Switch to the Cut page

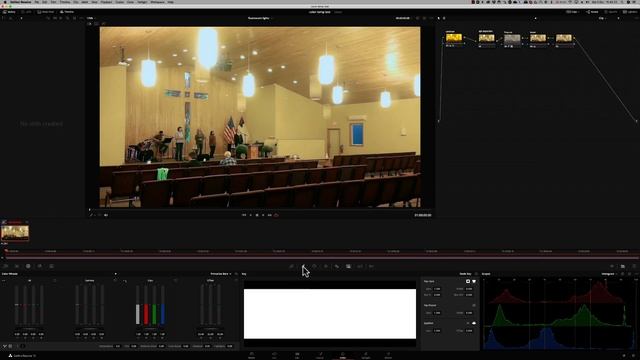[x=274, y=355]
